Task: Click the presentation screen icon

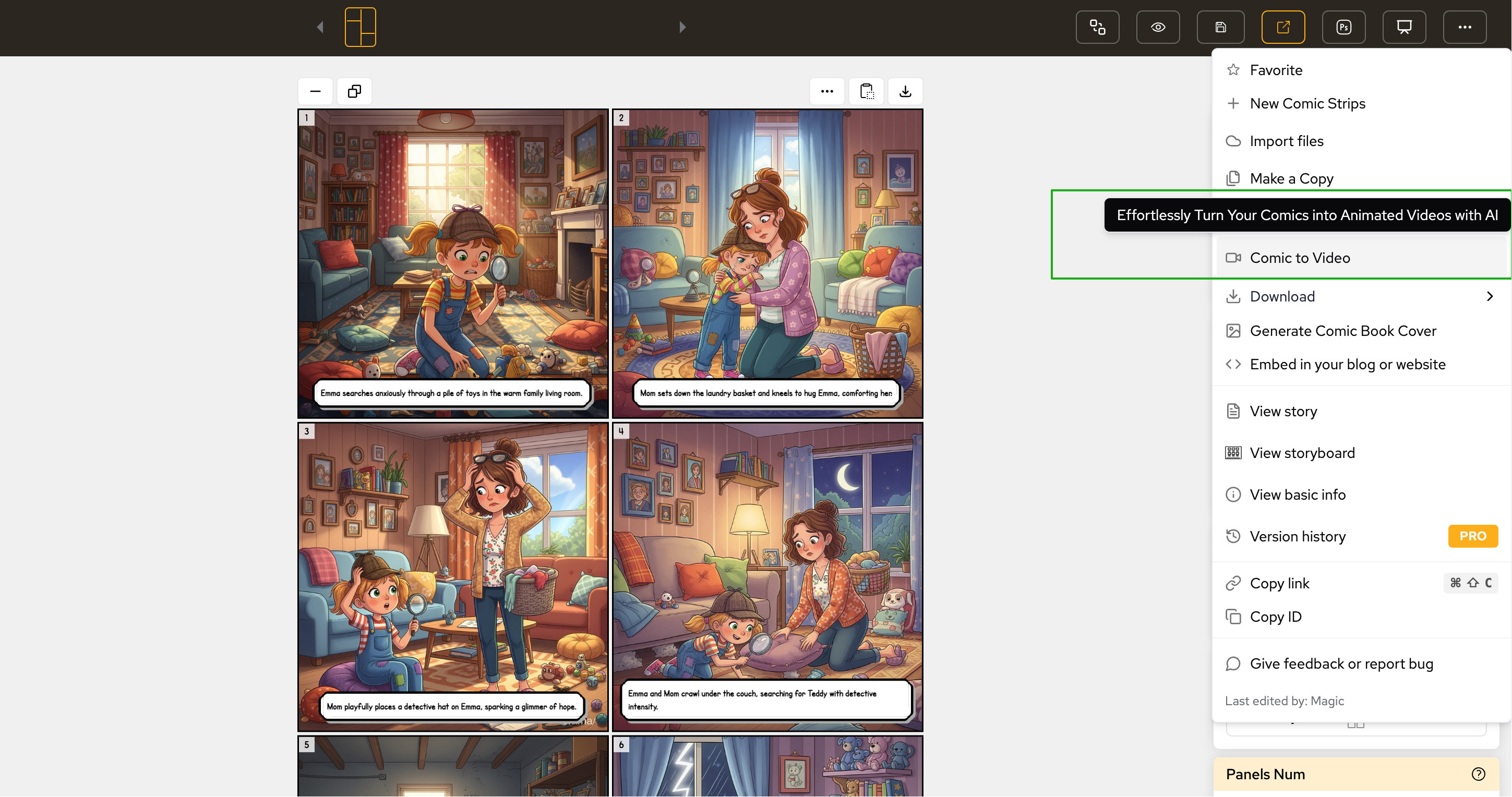Action: tap(1404, 27)
